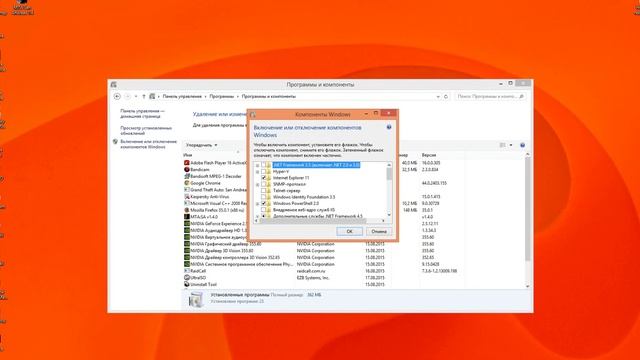
Task: Open the Упорядочить dropdown menu
Action: click(x=202, y=145)
